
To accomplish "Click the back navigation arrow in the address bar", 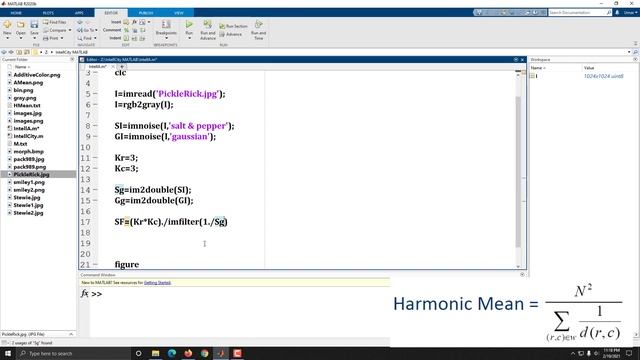I will [x=4, y=52].
